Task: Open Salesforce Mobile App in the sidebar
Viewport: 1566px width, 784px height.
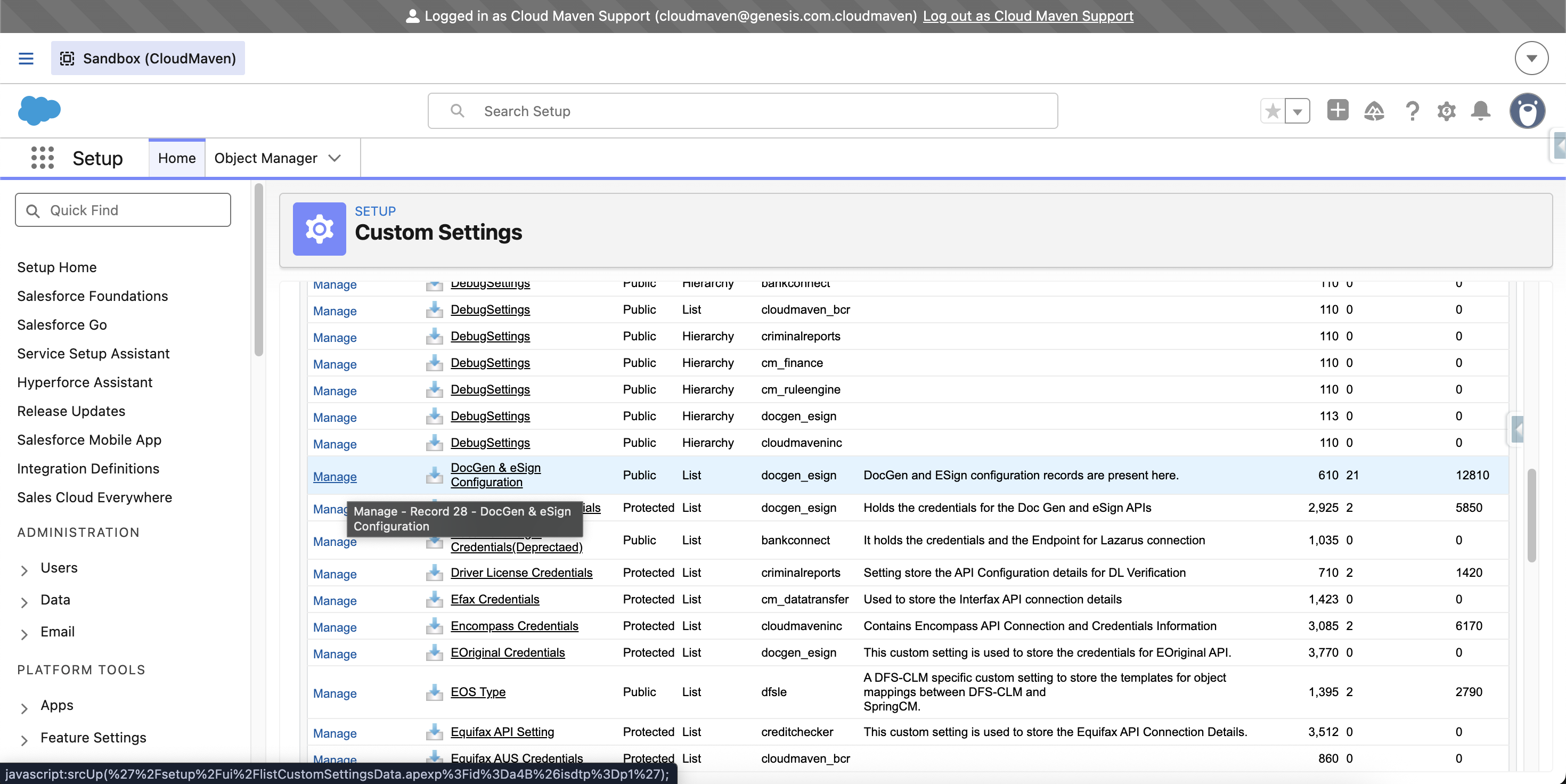Action: coord(89,440)
